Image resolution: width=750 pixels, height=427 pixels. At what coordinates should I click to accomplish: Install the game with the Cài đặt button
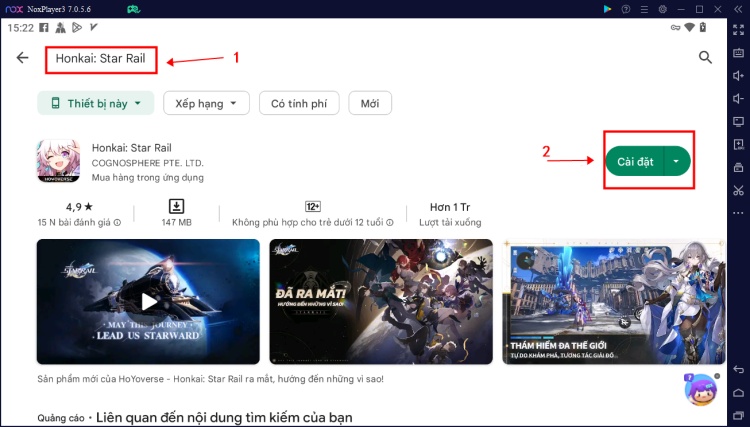click(635, 161)
